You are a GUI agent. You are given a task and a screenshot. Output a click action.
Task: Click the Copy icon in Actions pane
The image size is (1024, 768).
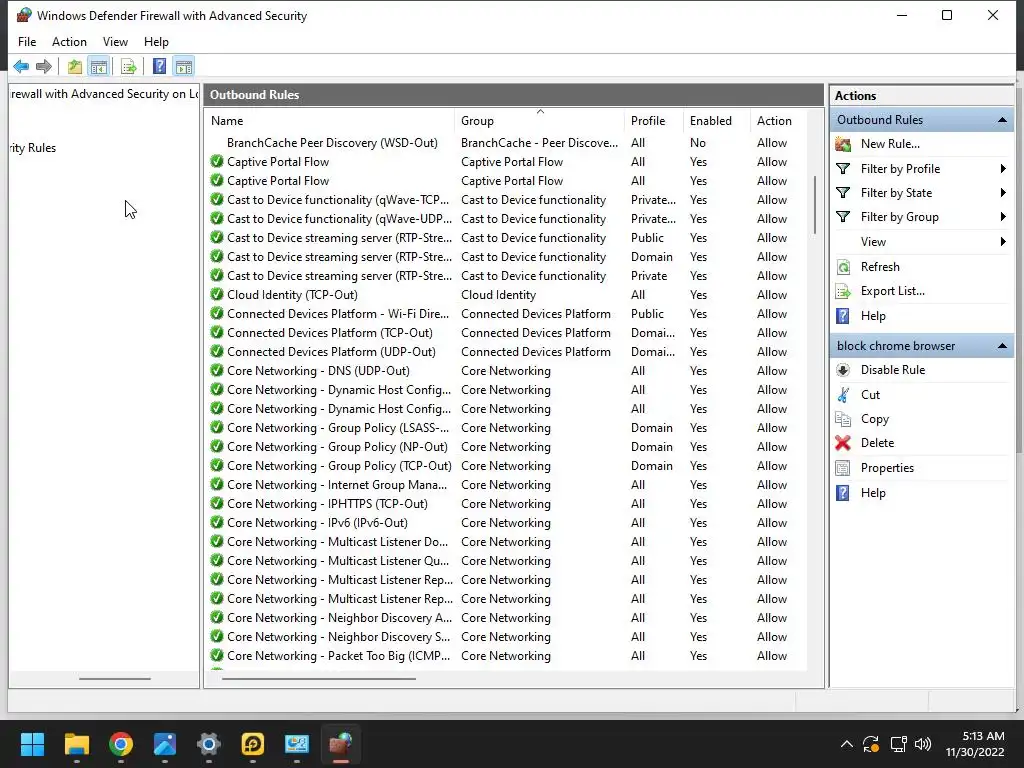click(843, 419)
